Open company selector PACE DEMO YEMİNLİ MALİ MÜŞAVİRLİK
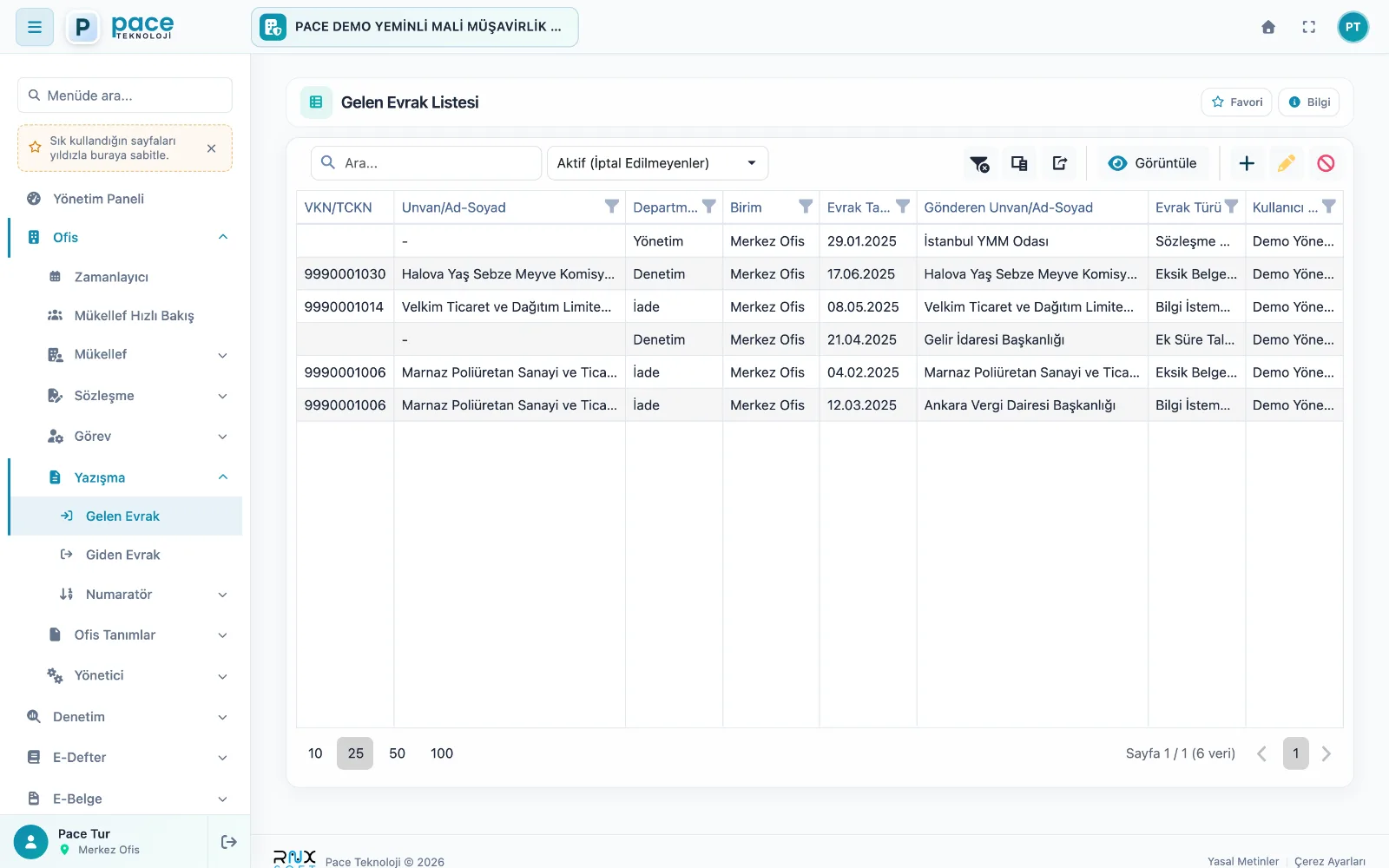 (x=415, y=27)
